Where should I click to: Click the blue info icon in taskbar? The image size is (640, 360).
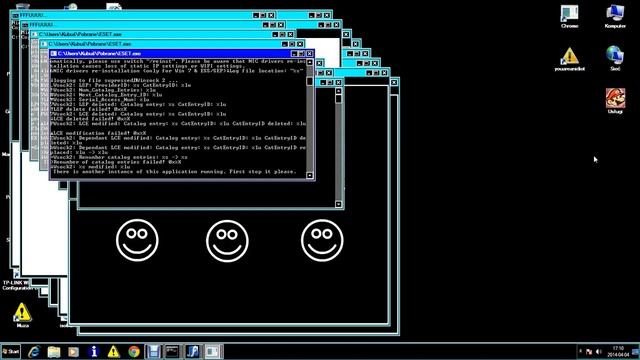pos(94,351)
